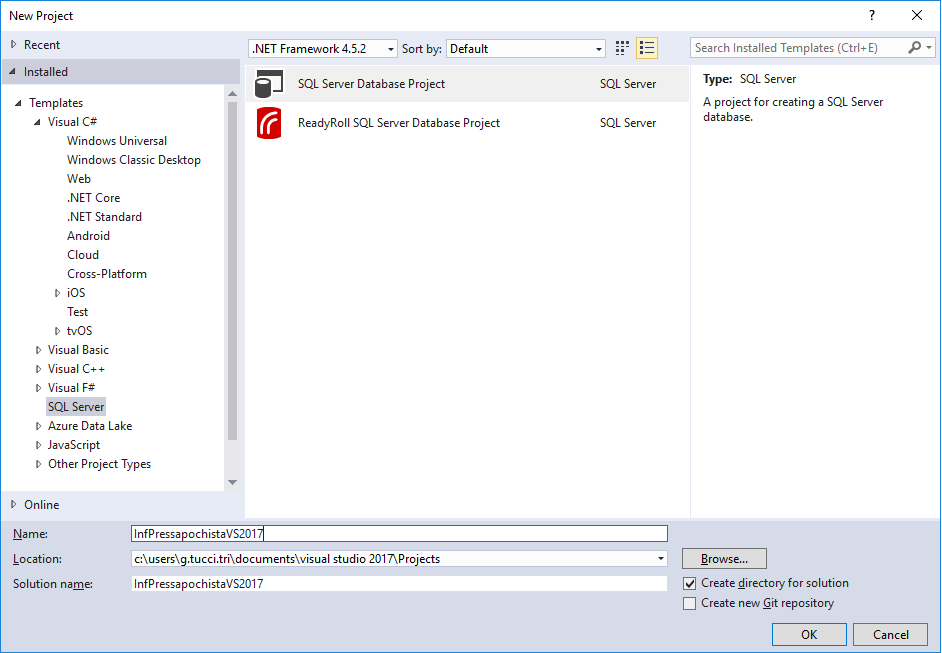
Task: Click the Browse... button
Action: [x=724, y=559]
